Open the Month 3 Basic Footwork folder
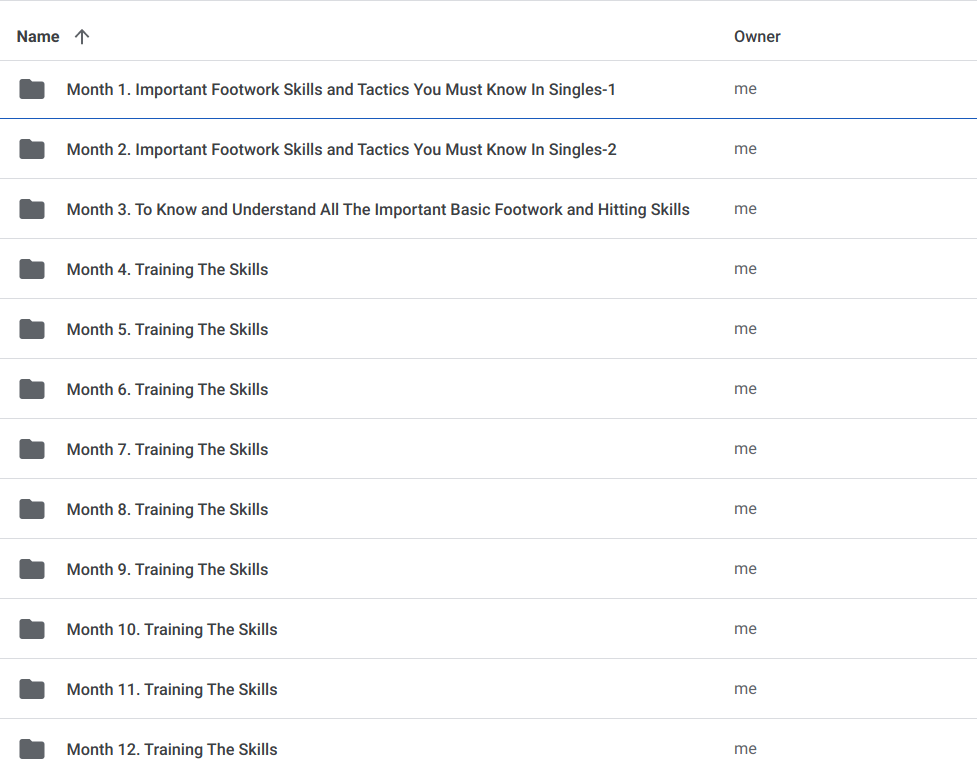This screenshot has width=977, height=774. 377,209
